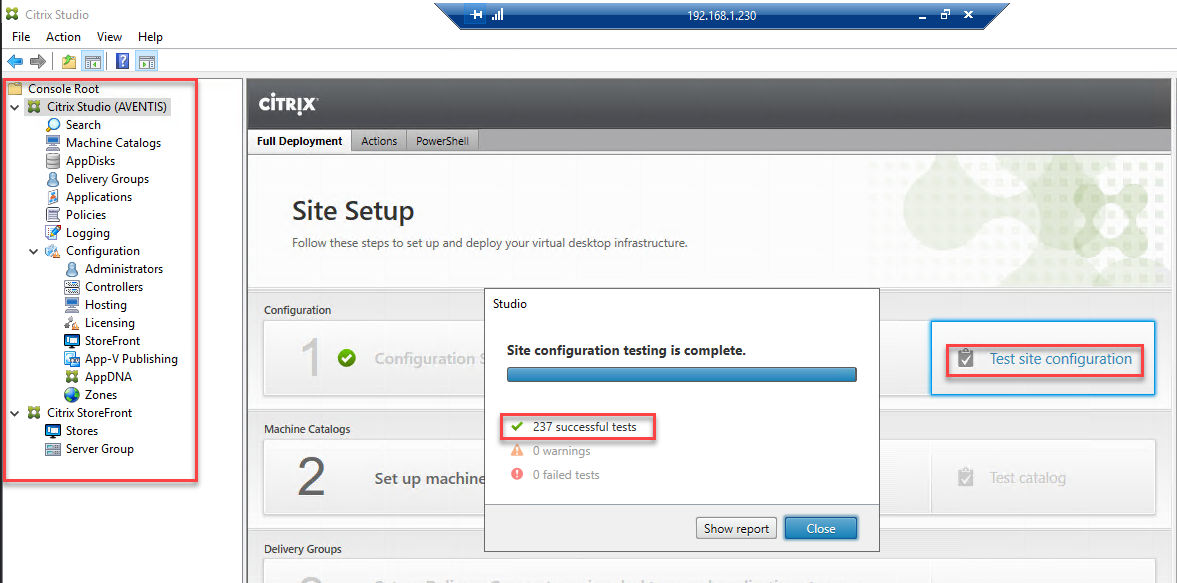This screenshot has width=1177, height=583.
Task: Open Help using the question mark toolbar icon
Action: [x=121, y=60]
